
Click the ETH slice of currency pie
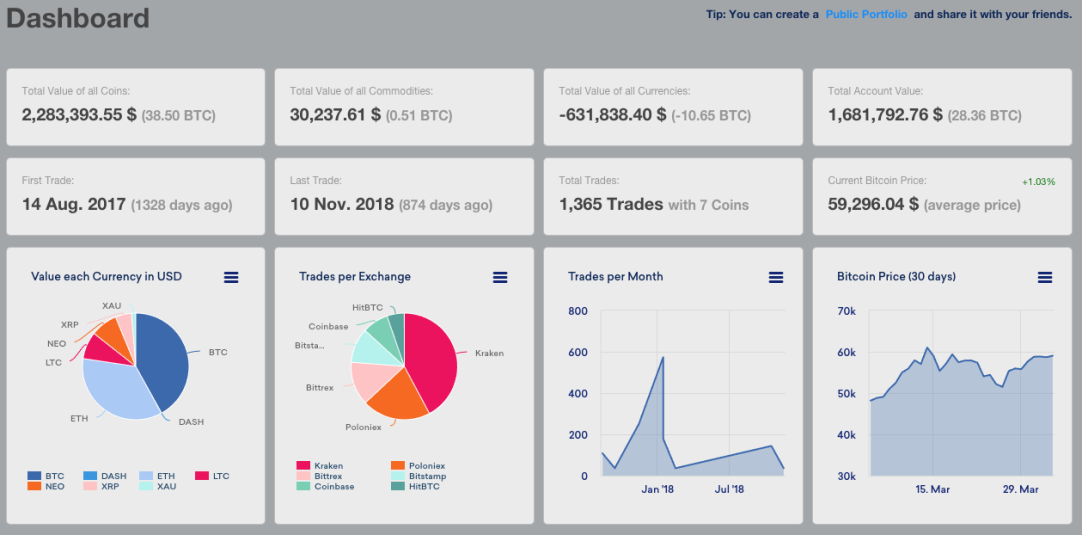tap(114, 390)
